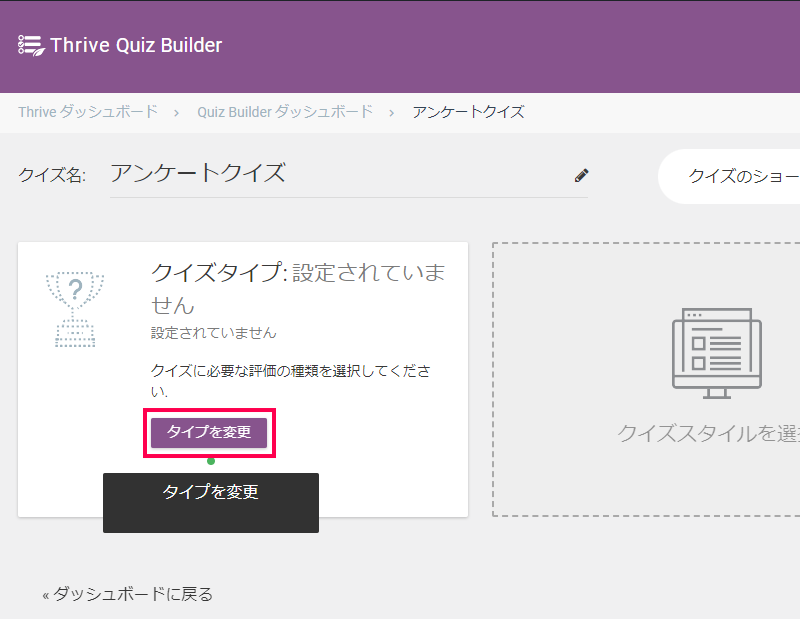Click the クイズのショー button at top right
Screen dimensions: 800x619
[729, 176]
